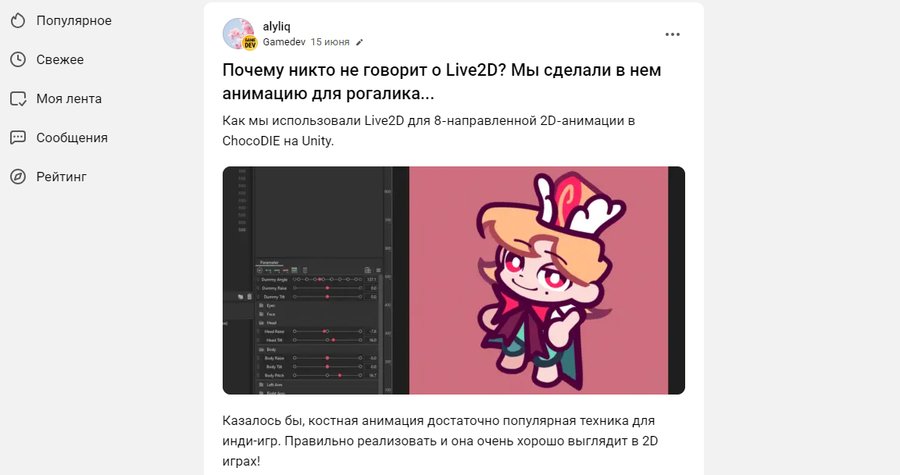The width and height of the screenshot is (900, 475).
Task: Open the alyliq author profile link
Action: point(277,26)
